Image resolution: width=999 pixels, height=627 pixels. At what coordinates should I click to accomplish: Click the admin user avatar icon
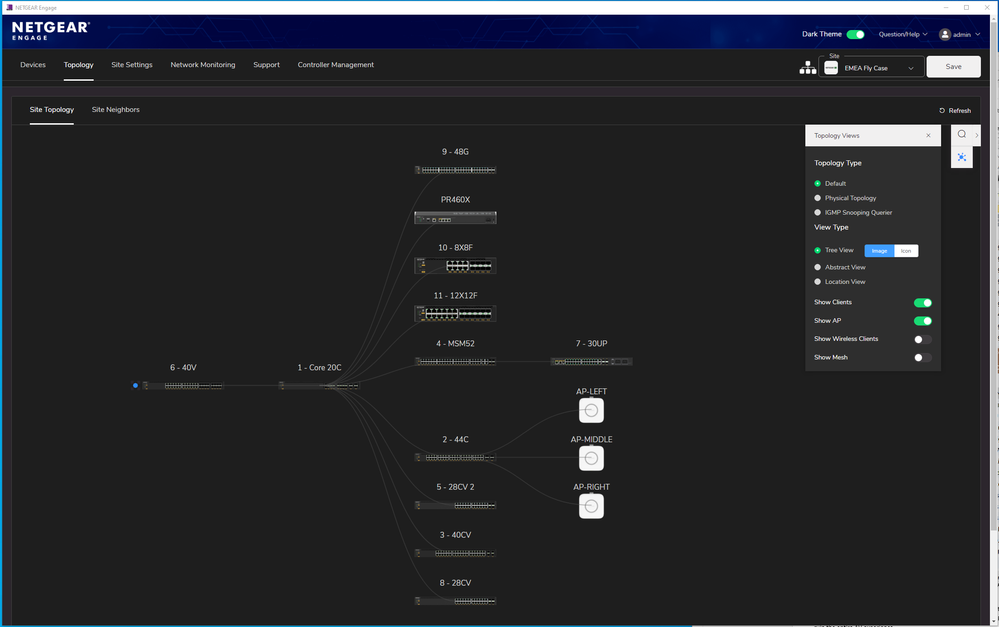click(944, 33)
